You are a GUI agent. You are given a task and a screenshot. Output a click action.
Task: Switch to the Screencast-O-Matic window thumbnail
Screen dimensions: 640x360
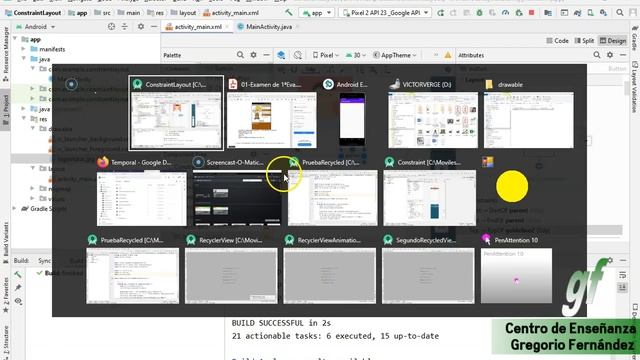[x=237, y=198]
